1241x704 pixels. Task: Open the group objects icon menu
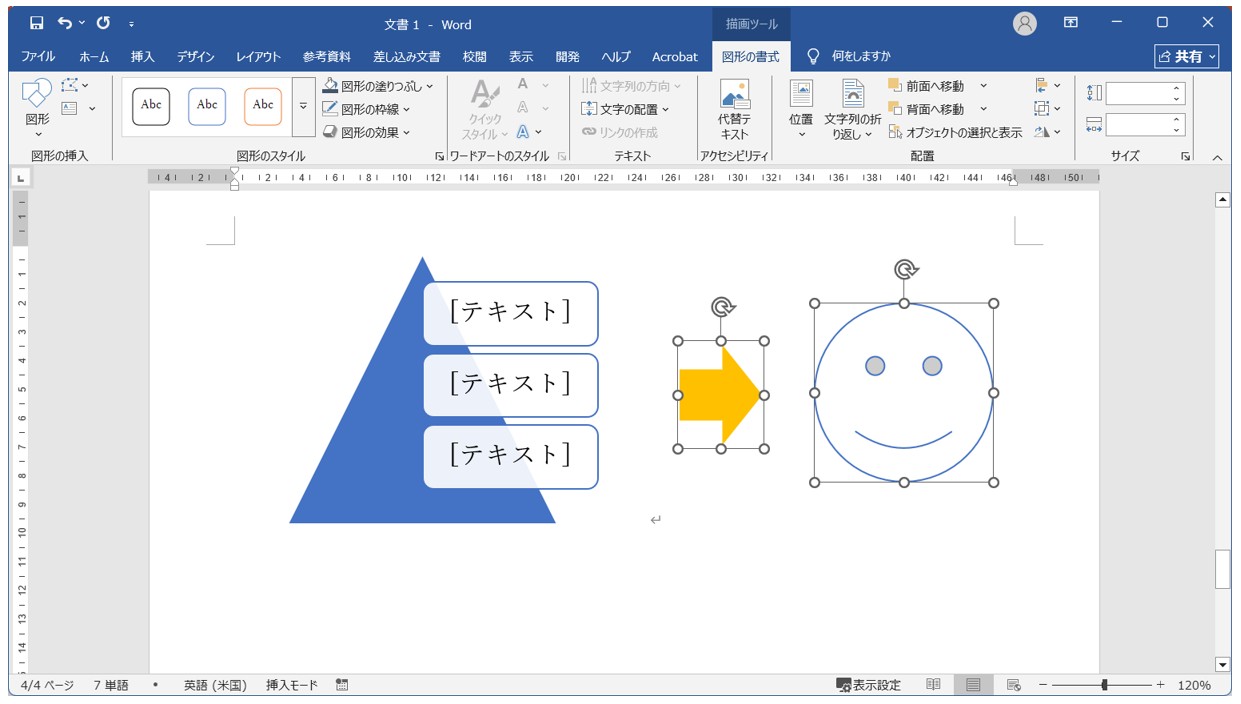1048,109
